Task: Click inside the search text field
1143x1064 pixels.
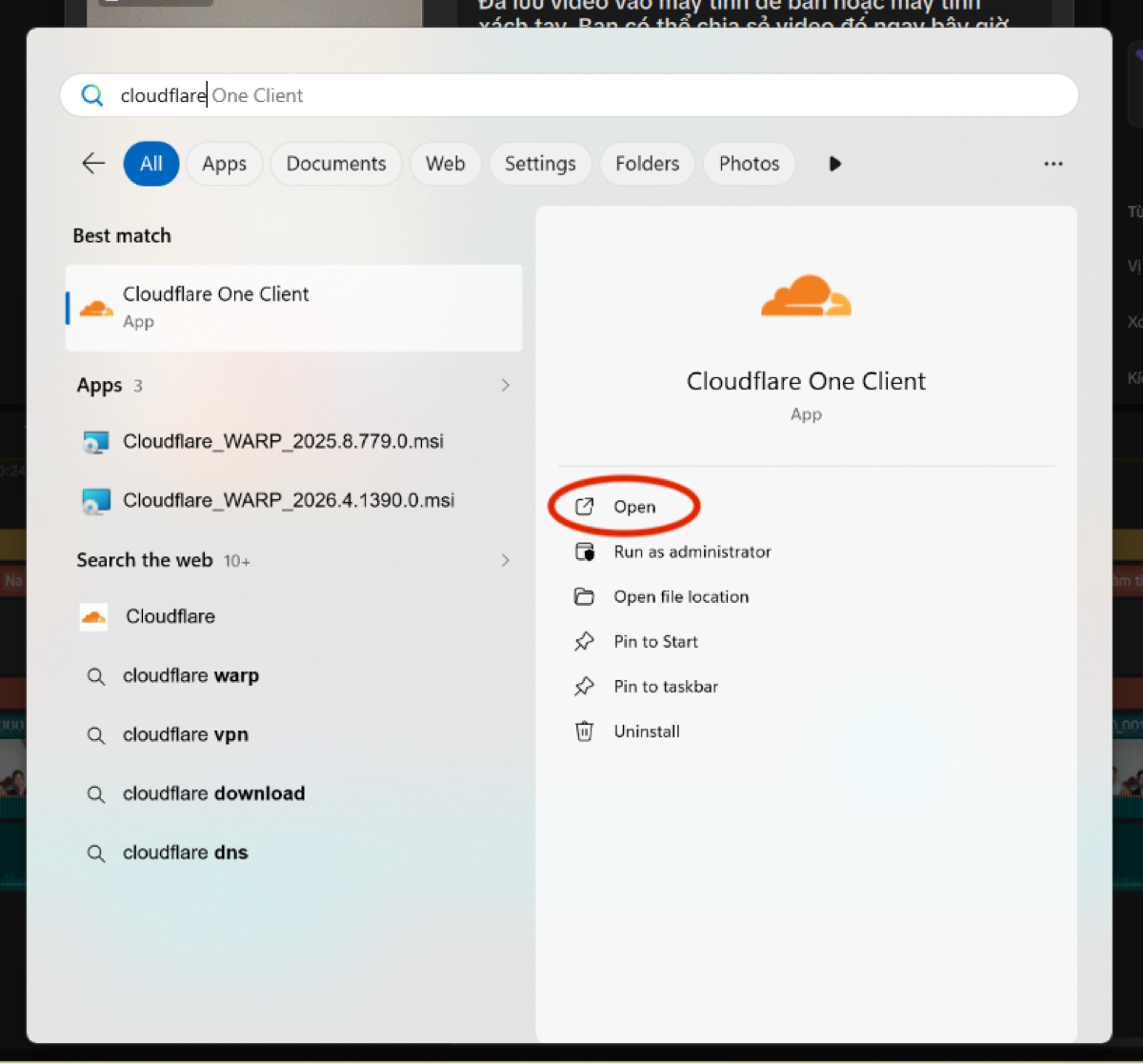Action: (569, 95)
